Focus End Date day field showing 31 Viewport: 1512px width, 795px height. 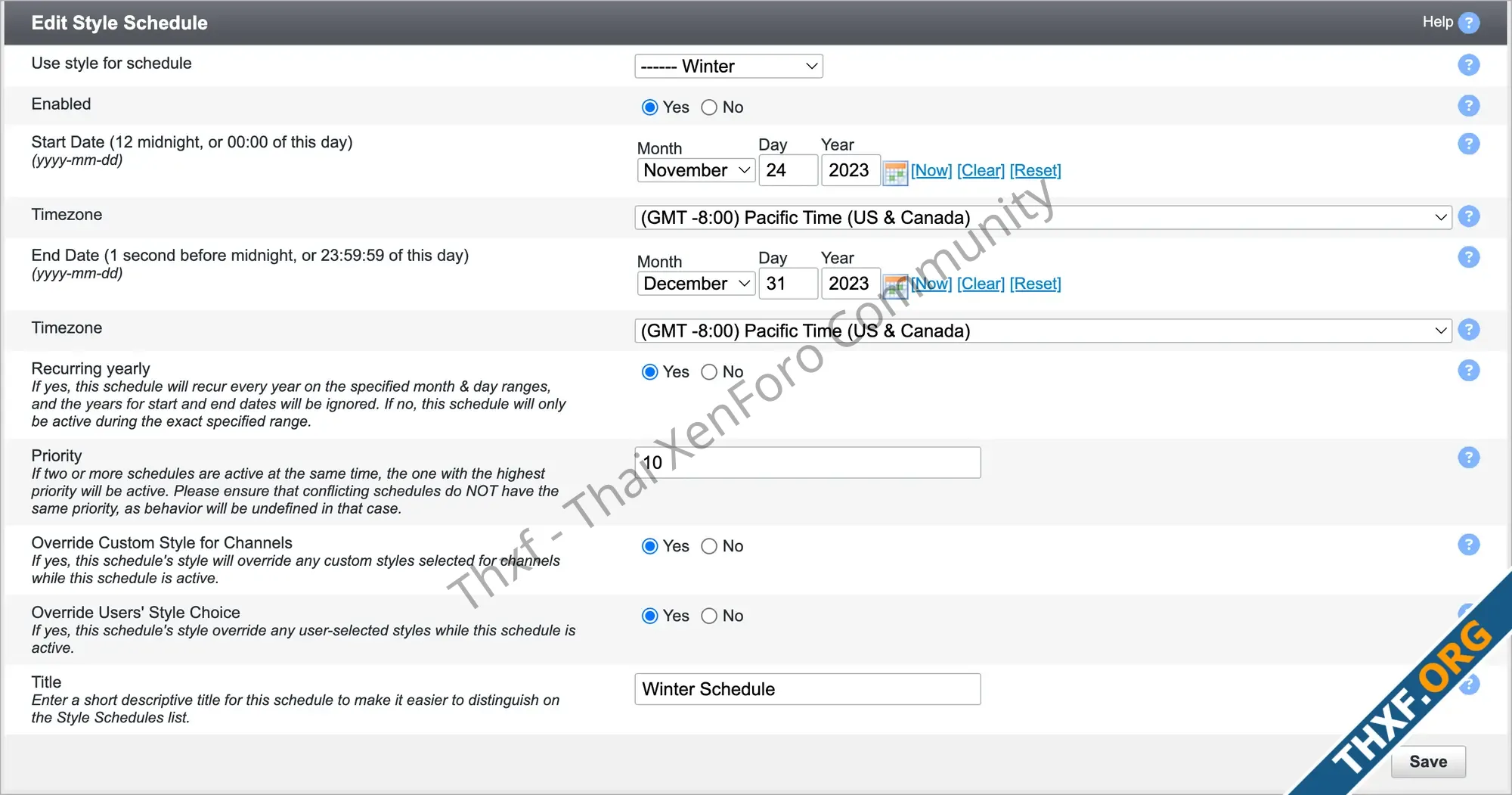(x=789, y=284)
